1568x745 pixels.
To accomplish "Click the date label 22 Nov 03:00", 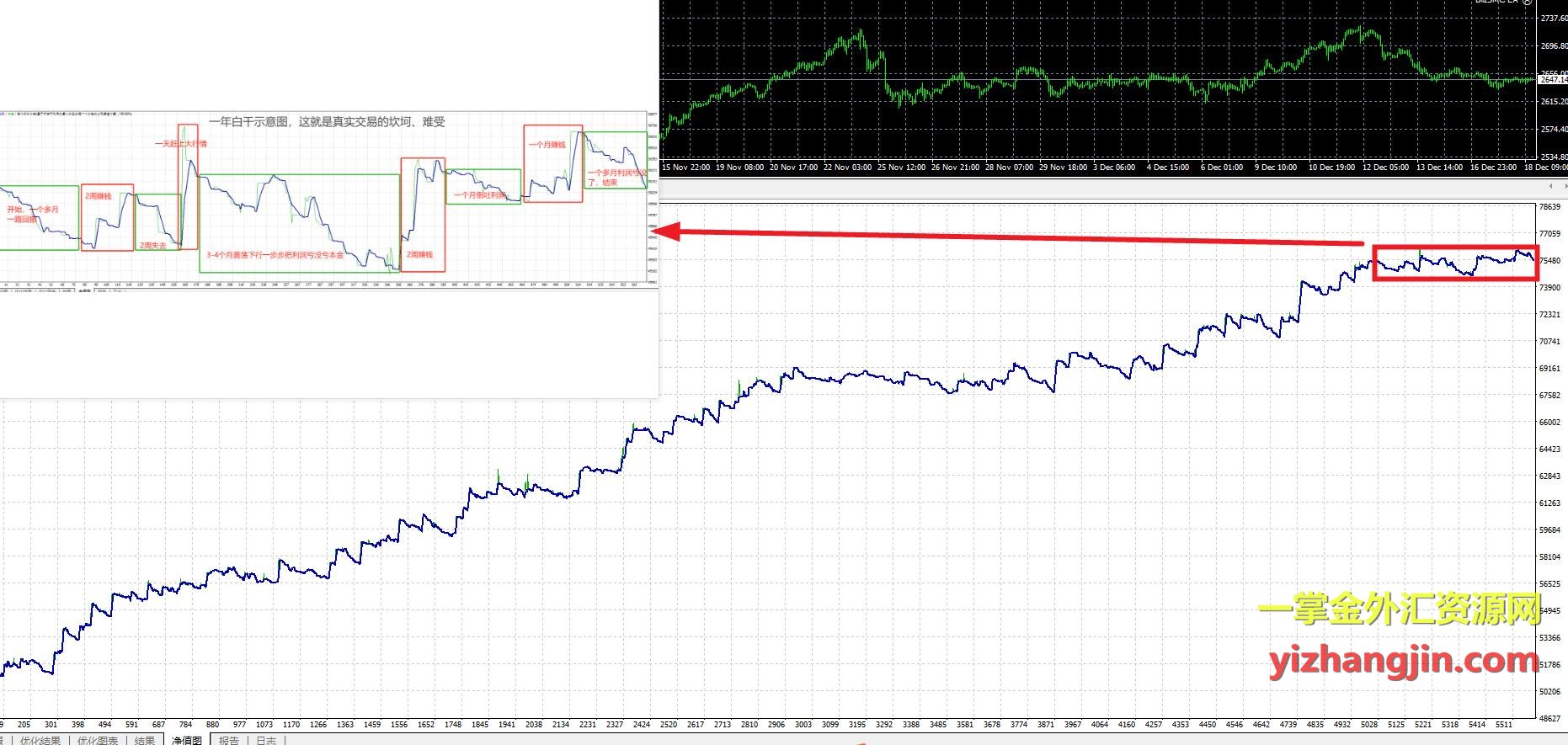I will pos(847,167).
